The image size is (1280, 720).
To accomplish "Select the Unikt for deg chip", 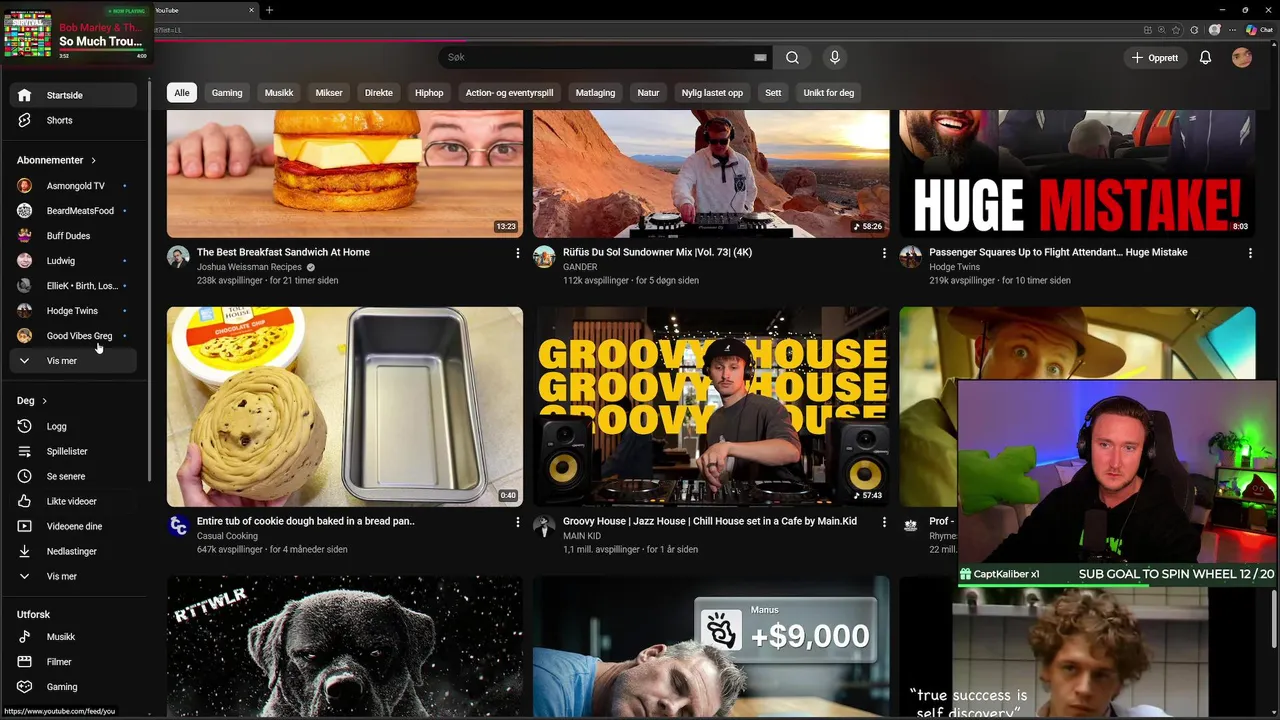I will [828, 93].
